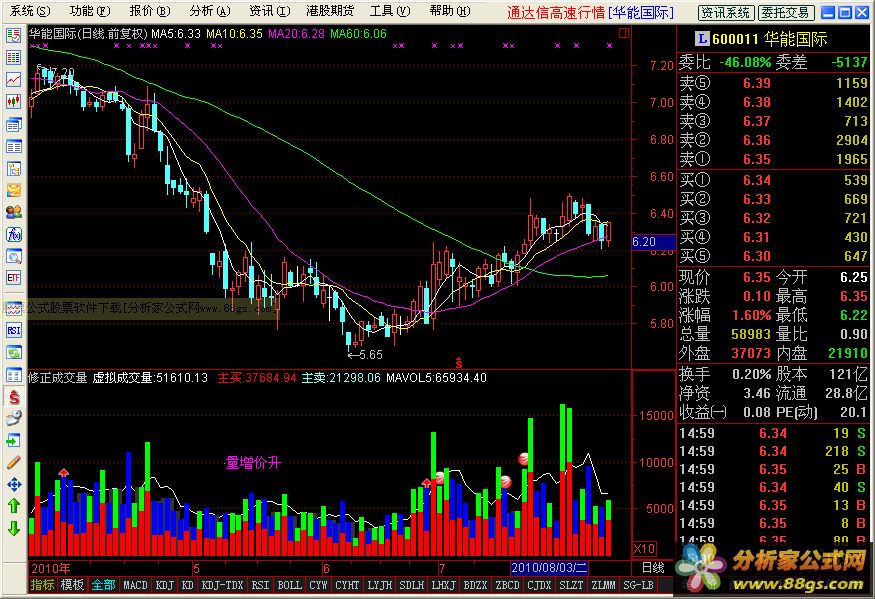Open the yellow mail envelope icon
This screenshot has height=599, width=875.
tap(13, 190)
